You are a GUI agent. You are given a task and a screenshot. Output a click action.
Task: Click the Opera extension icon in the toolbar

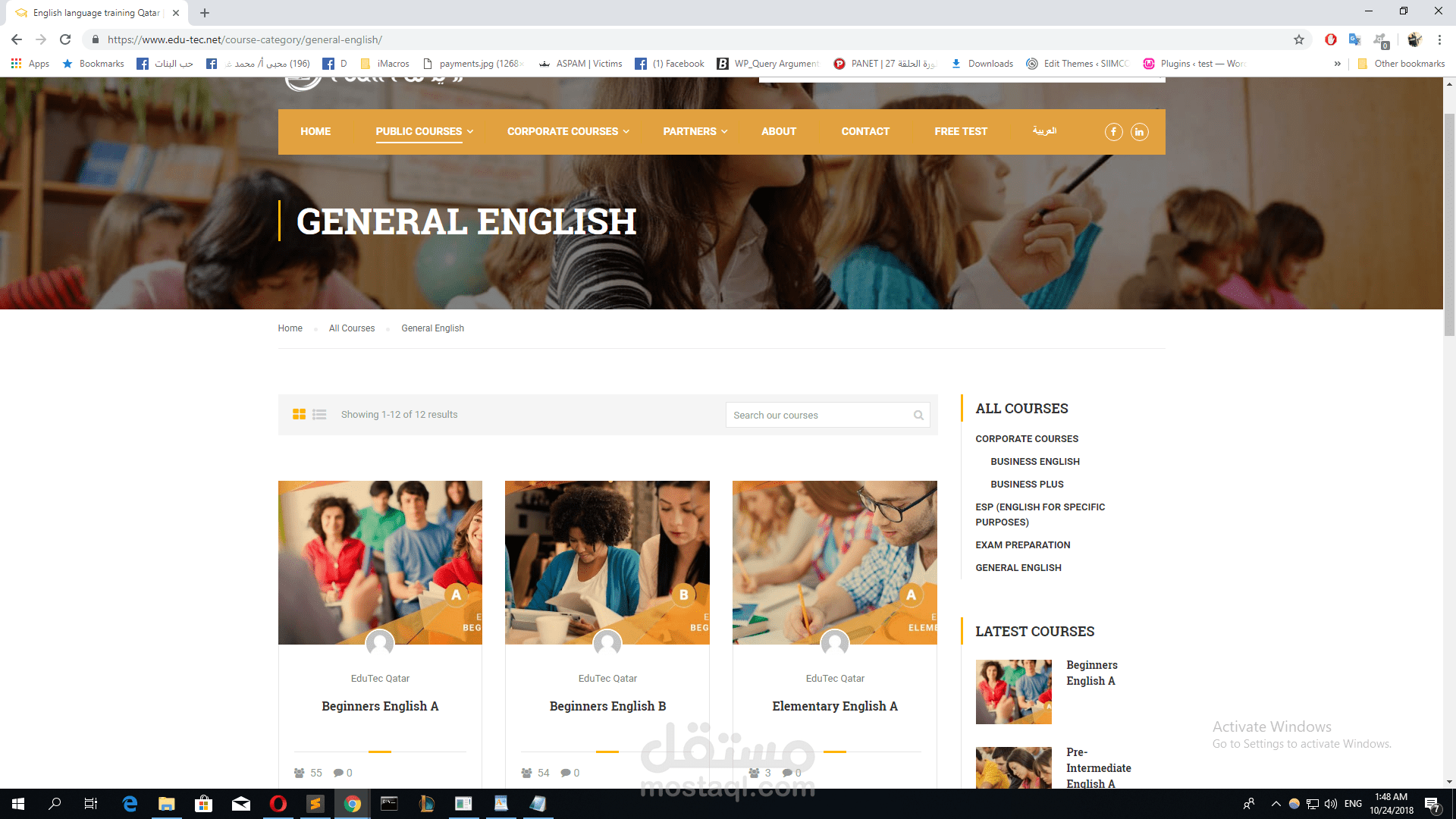pos(1331,39)
